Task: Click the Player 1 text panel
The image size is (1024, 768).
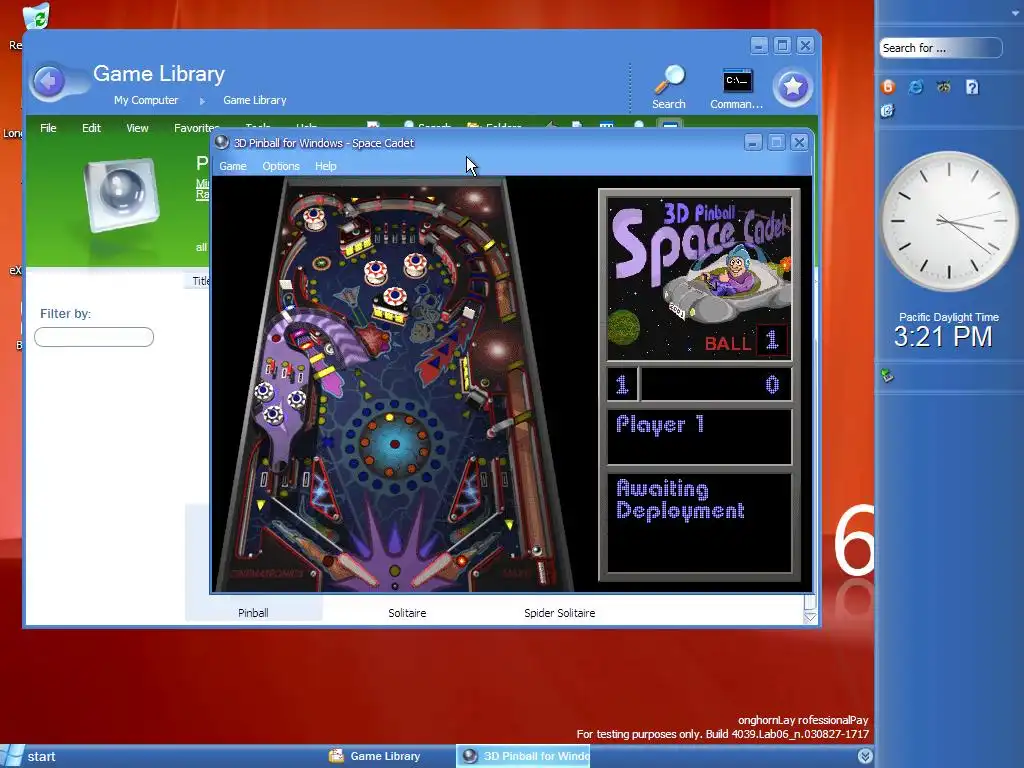Action: pos(699,436)
